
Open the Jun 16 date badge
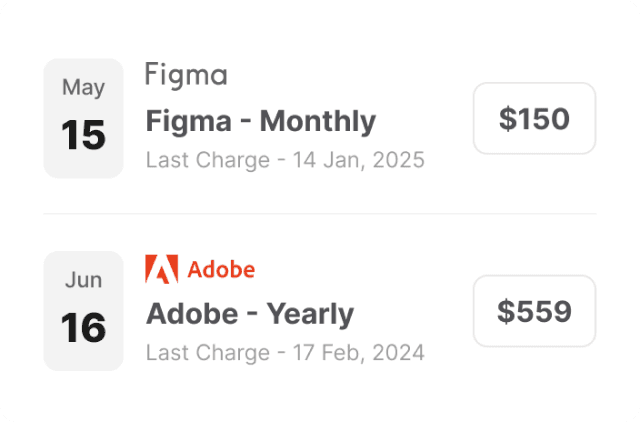tap(83, 311)
